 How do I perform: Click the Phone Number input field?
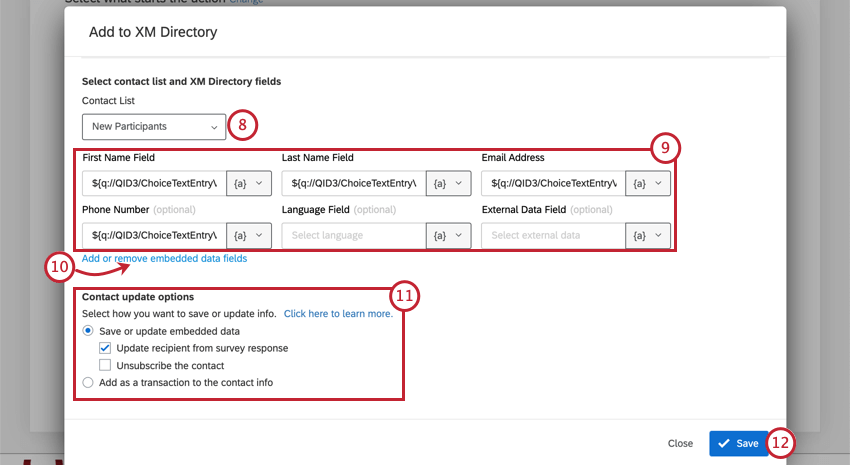pyautogui.click(x=154, y=235)
